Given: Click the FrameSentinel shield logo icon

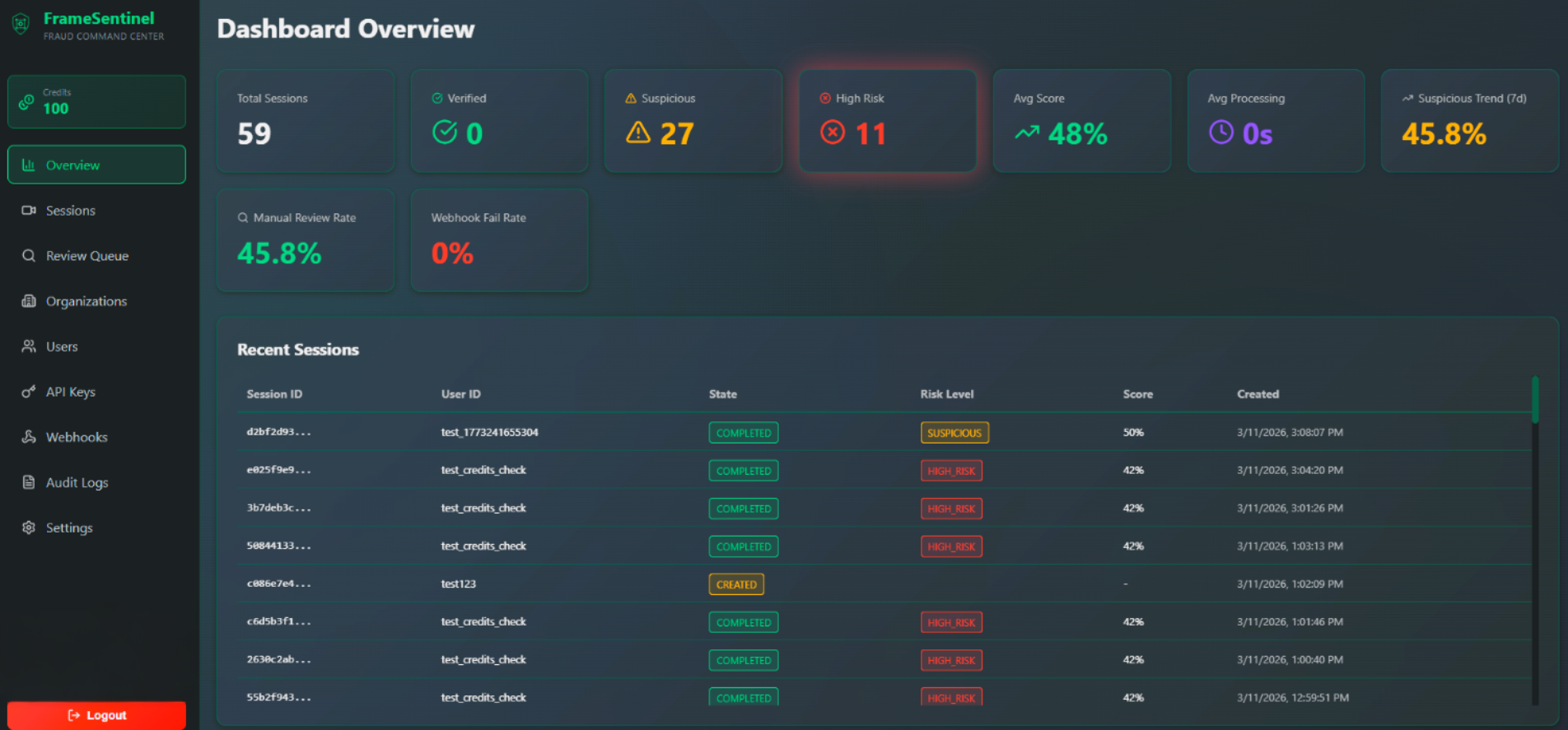Looking at the screenshot, I should tap(21, 25).
